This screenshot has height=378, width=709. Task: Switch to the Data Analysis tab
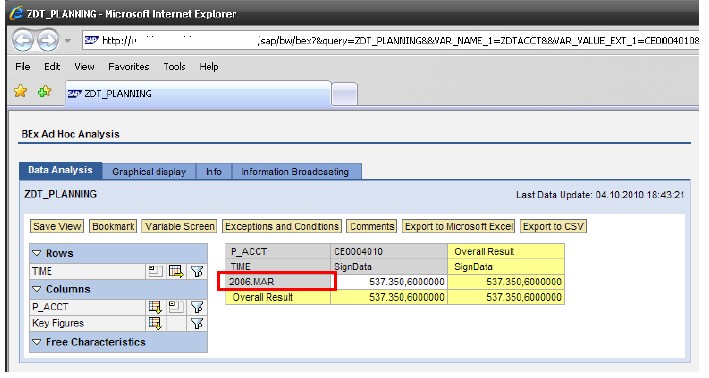point(61,170)
